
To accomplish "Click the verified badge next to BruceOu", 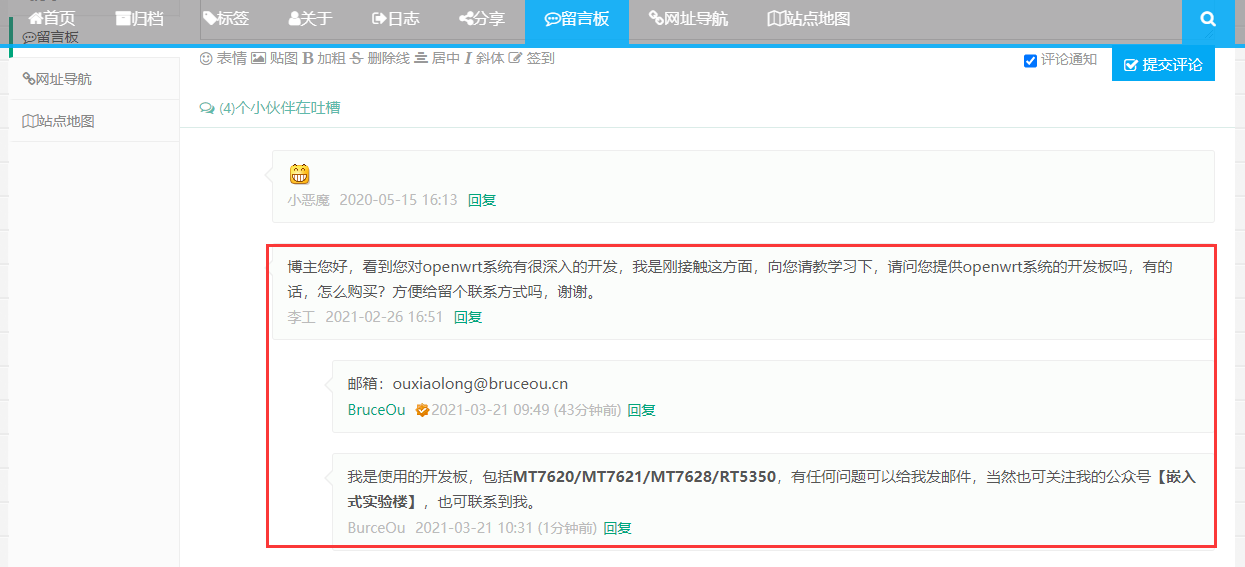I will coord(422,410).
